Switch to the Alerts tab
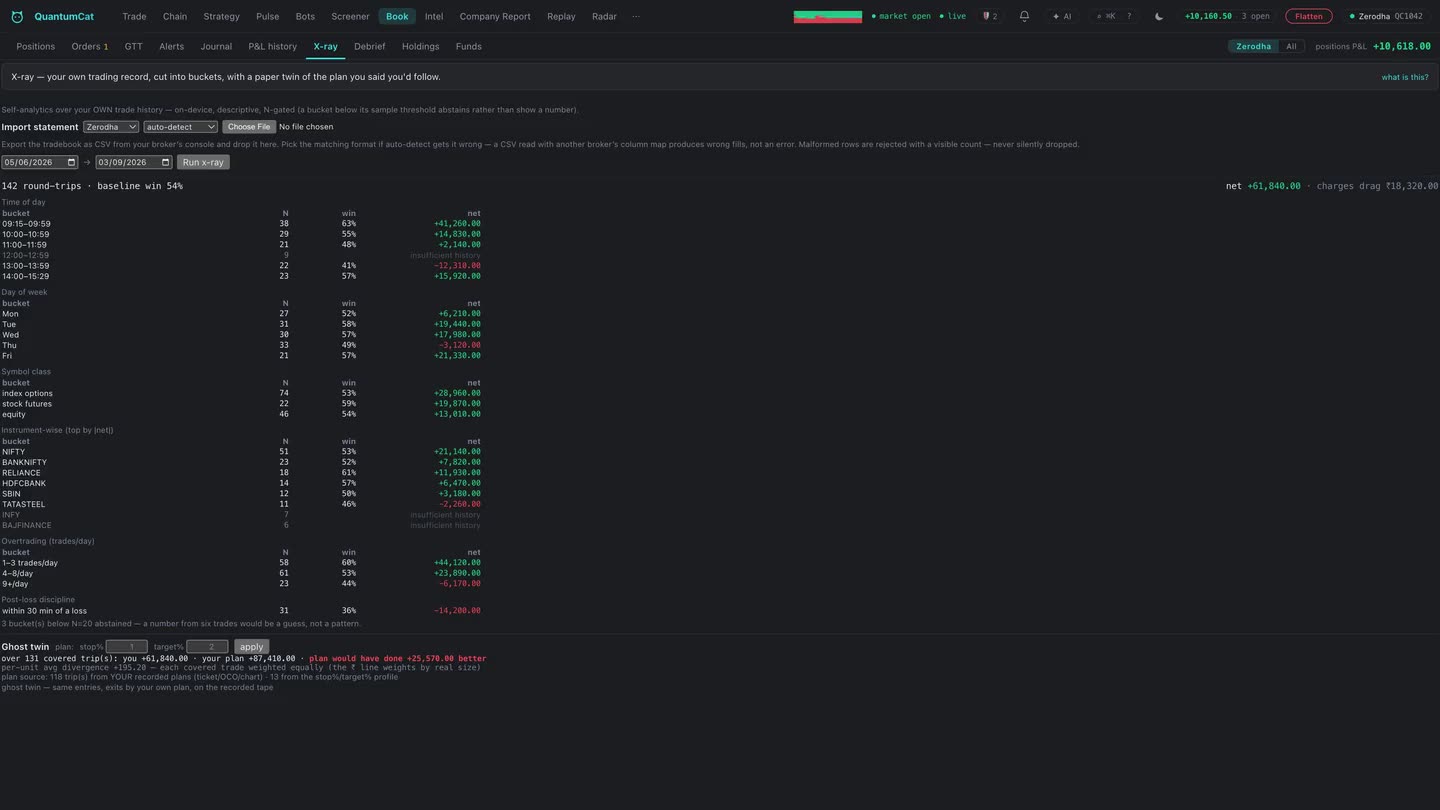The image size is (1440, 810). [171, 47]
